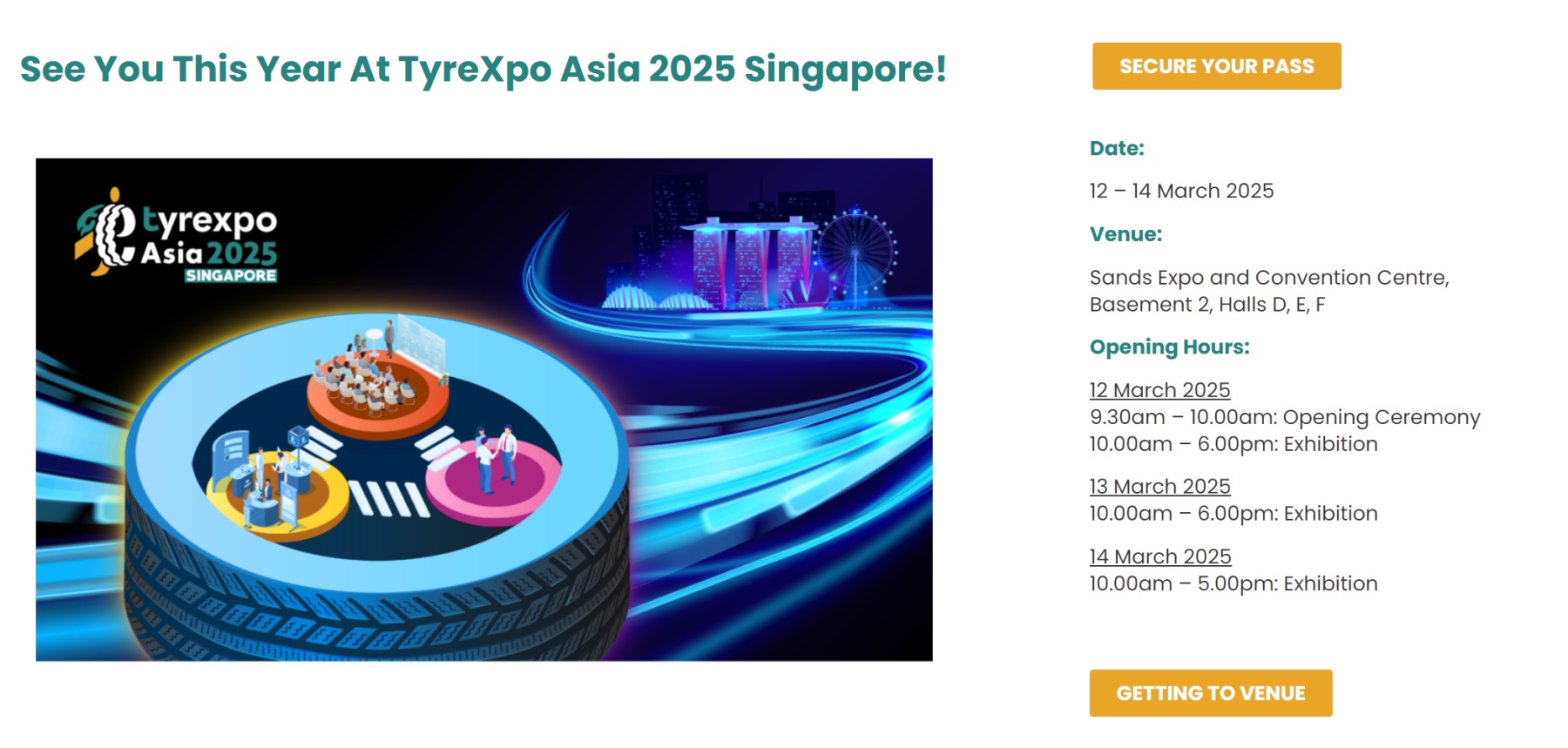Click the green SINGAPORE badge in logo
1568x748 pixels.
[x=231, y=276]
